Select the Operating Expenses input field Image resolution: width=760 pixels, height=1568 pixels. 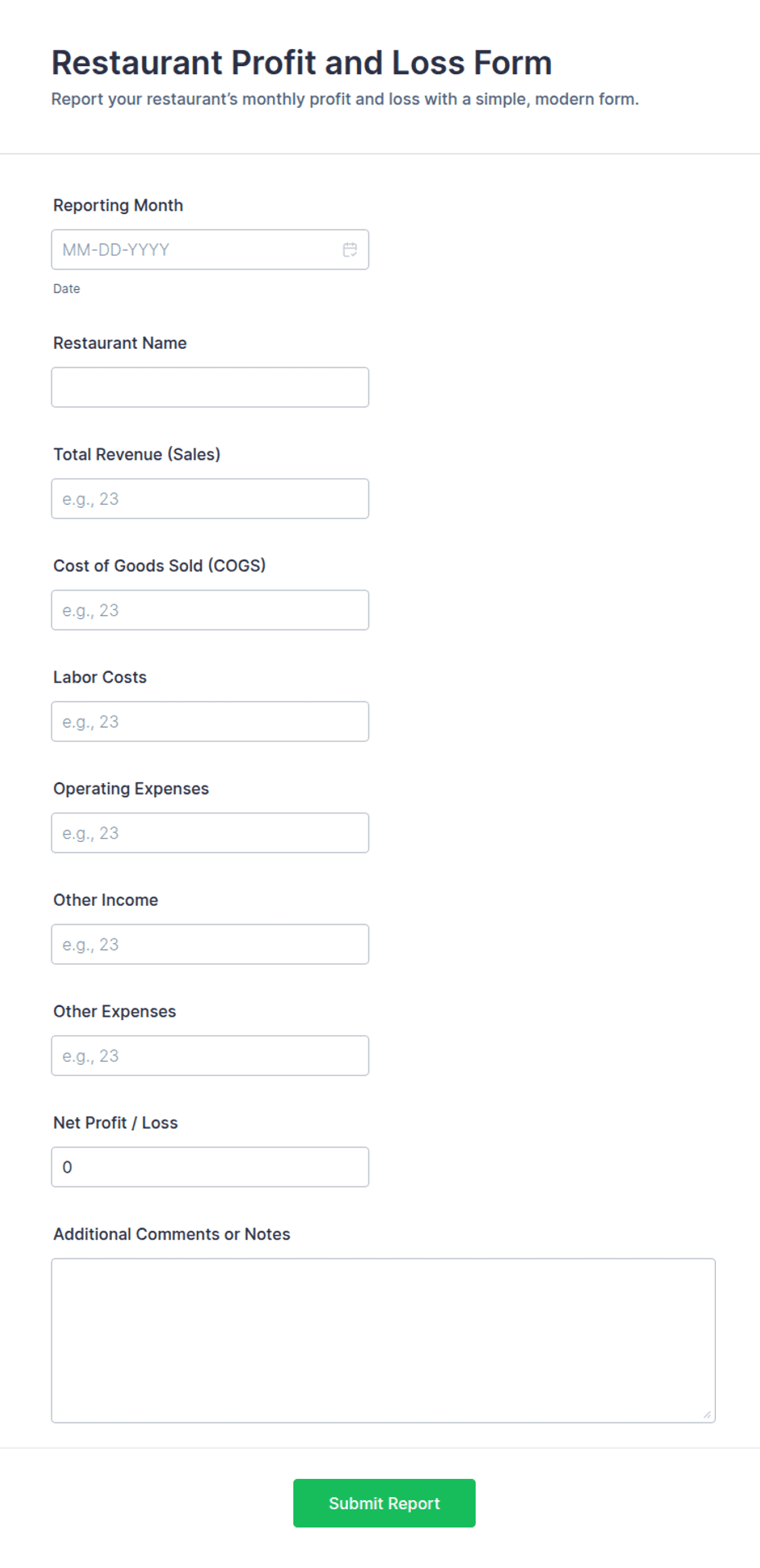click(210, 833)
